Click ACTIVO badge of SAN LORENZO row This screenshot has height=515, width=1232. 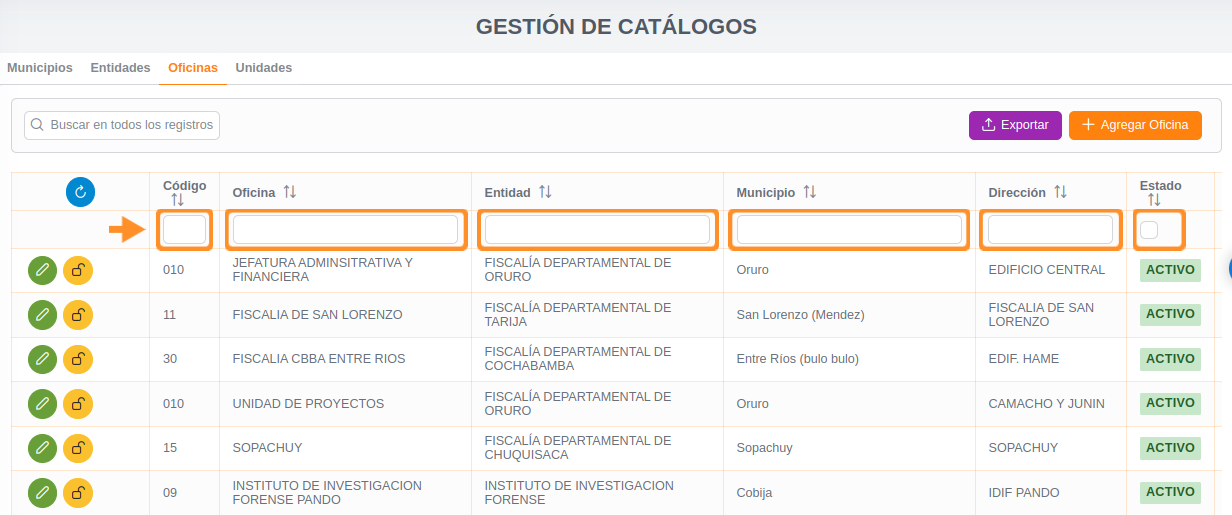[1170, 314]
